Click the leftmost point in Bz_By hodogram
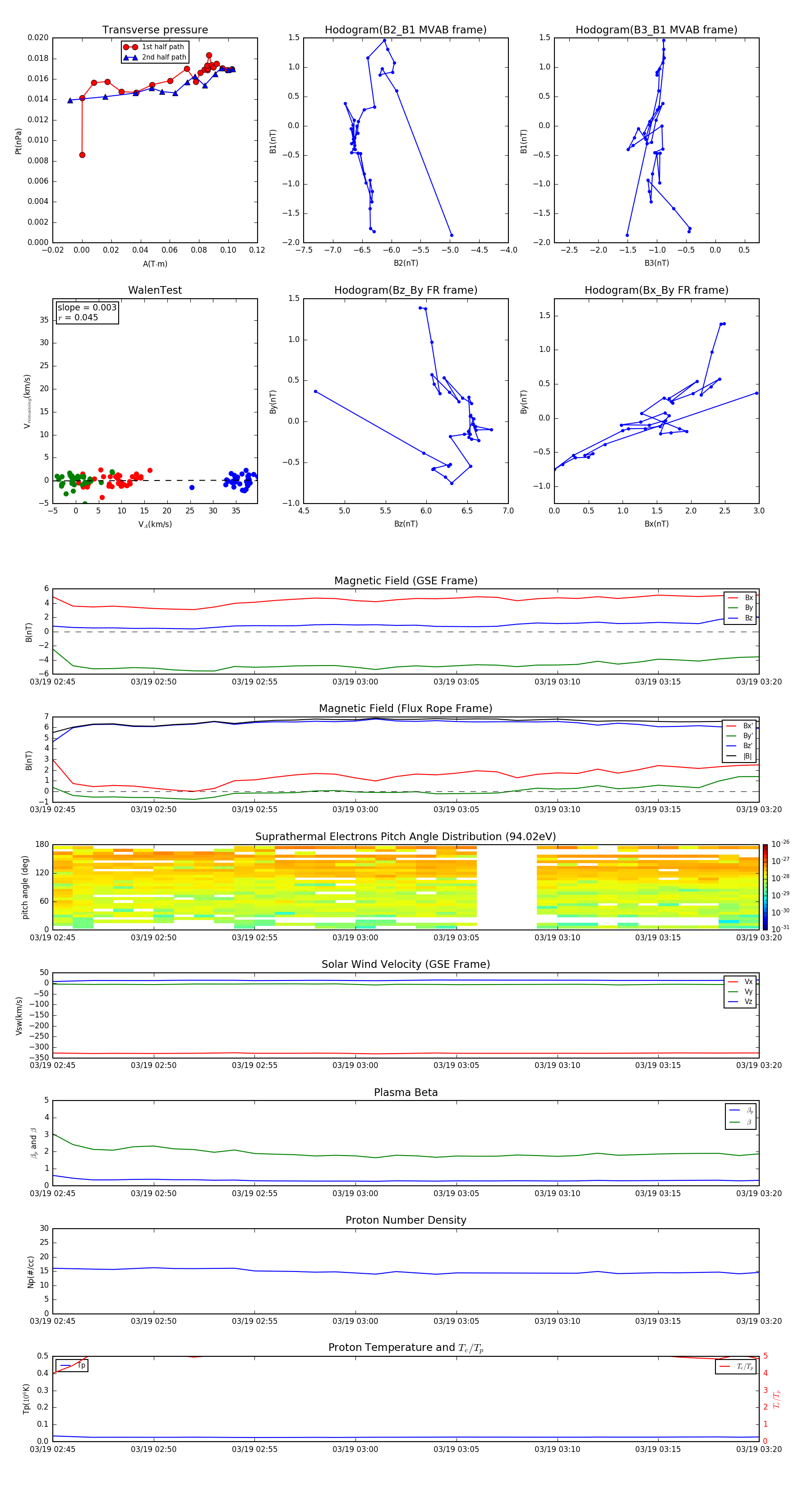812x1489 pixels. (316, 391)
